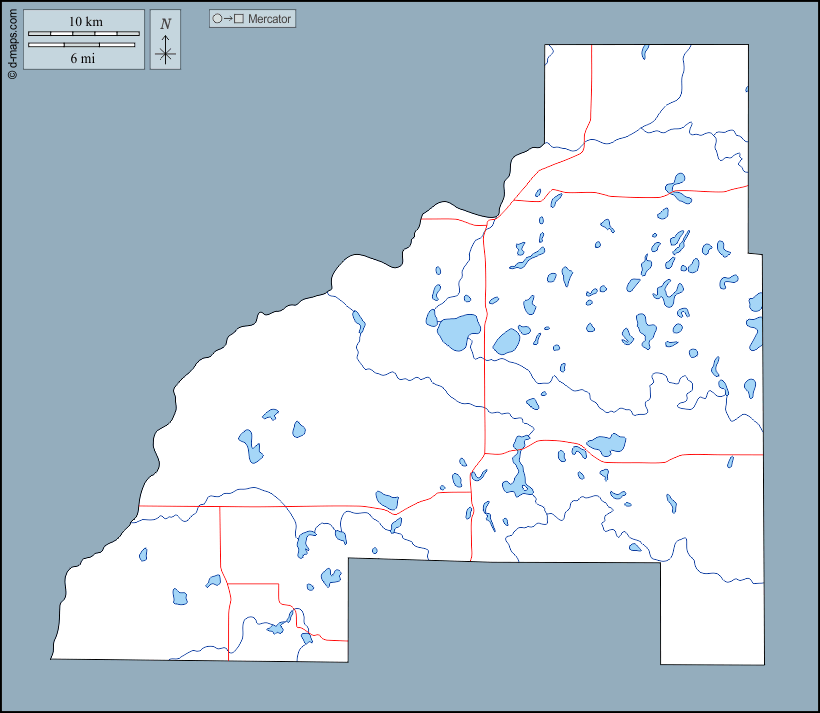The width and height of the screenshot is (820, 713).
Task: Click the letter N on the compass
Action: click(x=165, y=24)
